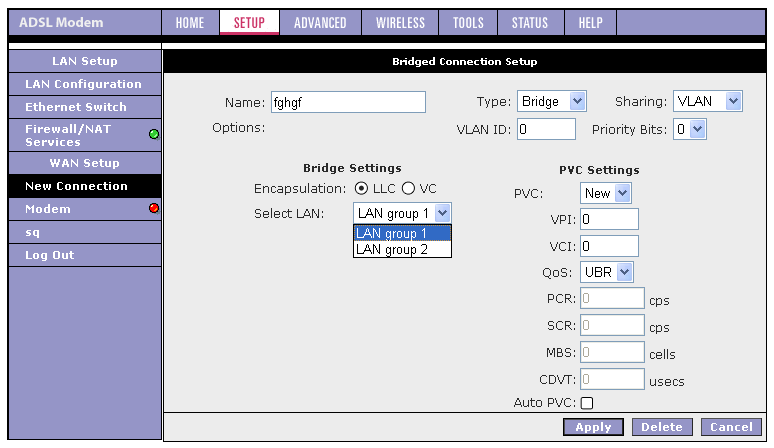Open the WIRELESS tab
Viewport: 774px width, 448px height.
click(400, 23)
